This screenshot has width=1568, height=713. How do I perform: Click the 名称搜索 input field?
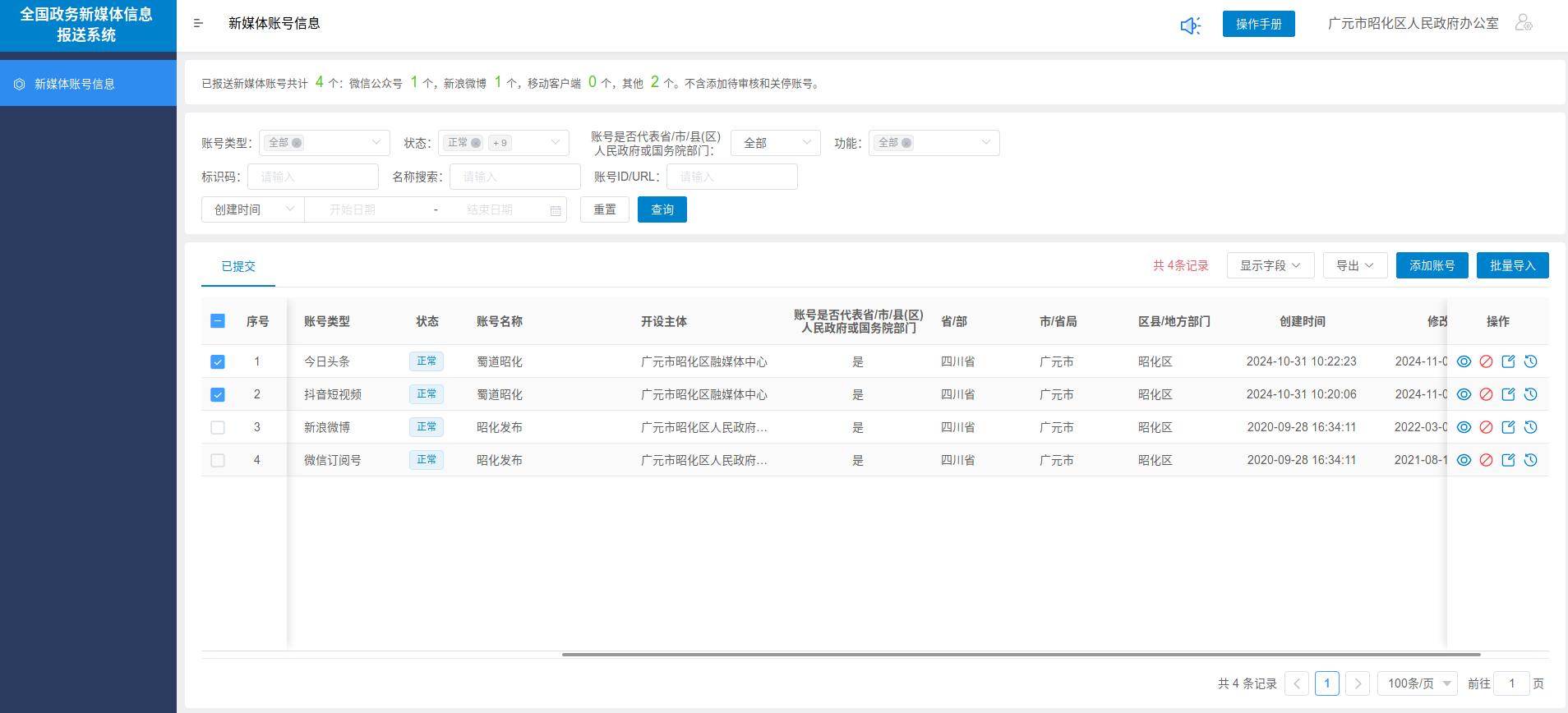pyautogui.click(x=514, y=177)
